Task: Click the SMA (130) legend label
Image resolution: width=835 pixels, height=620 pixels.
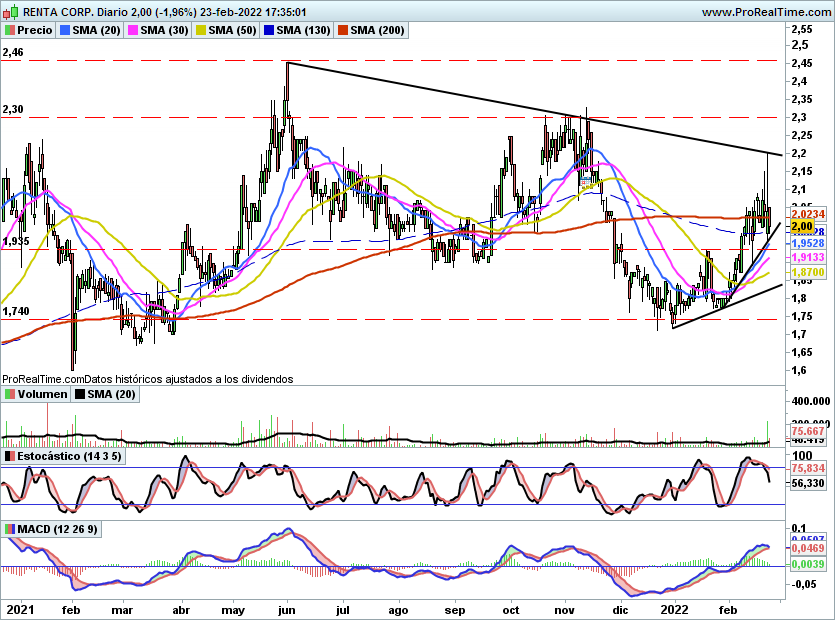Action: click(x=304, y=30)
